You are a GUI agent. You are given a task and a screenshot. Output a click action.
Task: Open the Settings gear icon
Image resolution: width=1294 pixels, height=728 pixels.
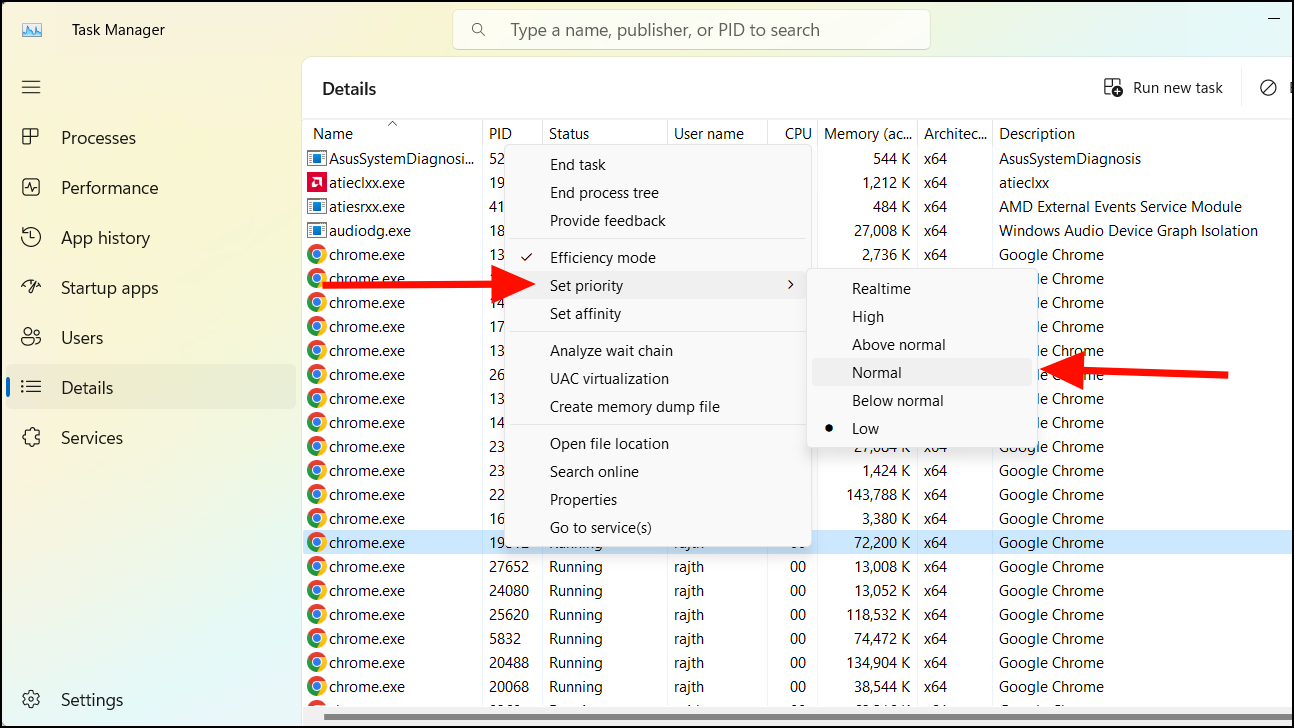[x=31, y=700]
